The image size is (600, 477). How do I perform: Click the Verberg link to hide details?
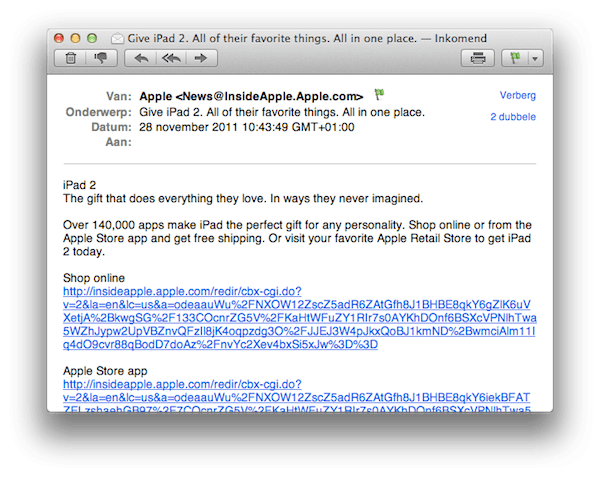click(x=517, y=95)
